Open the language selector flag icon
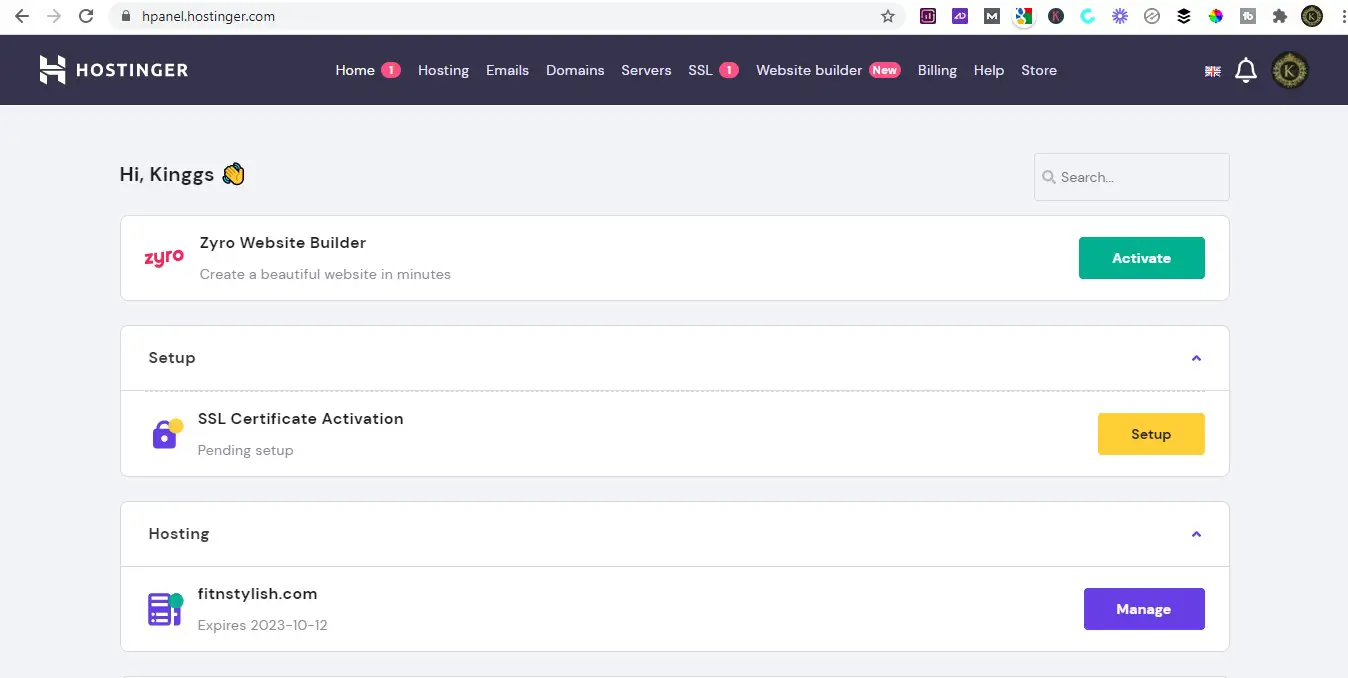This screenshot has height=678, width=1348. pos(1213,71)
